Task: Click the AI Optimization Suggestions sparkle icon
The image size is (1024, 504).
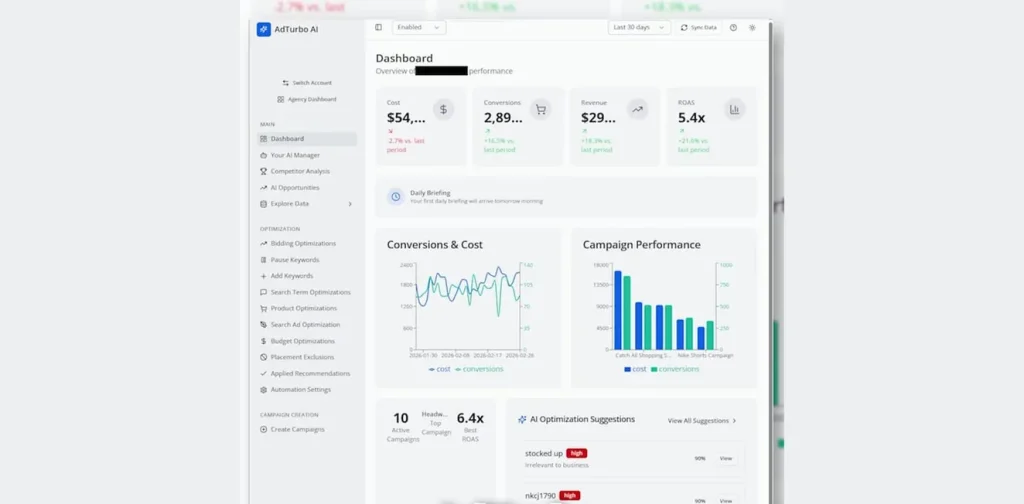Action: 522,420
